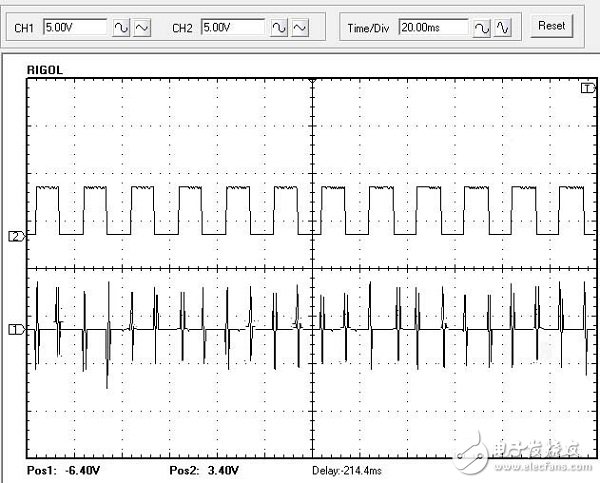Viewport: 600px width, 483px height.
Task: Click the RIGOL brand label
Action: pos(44,71)
